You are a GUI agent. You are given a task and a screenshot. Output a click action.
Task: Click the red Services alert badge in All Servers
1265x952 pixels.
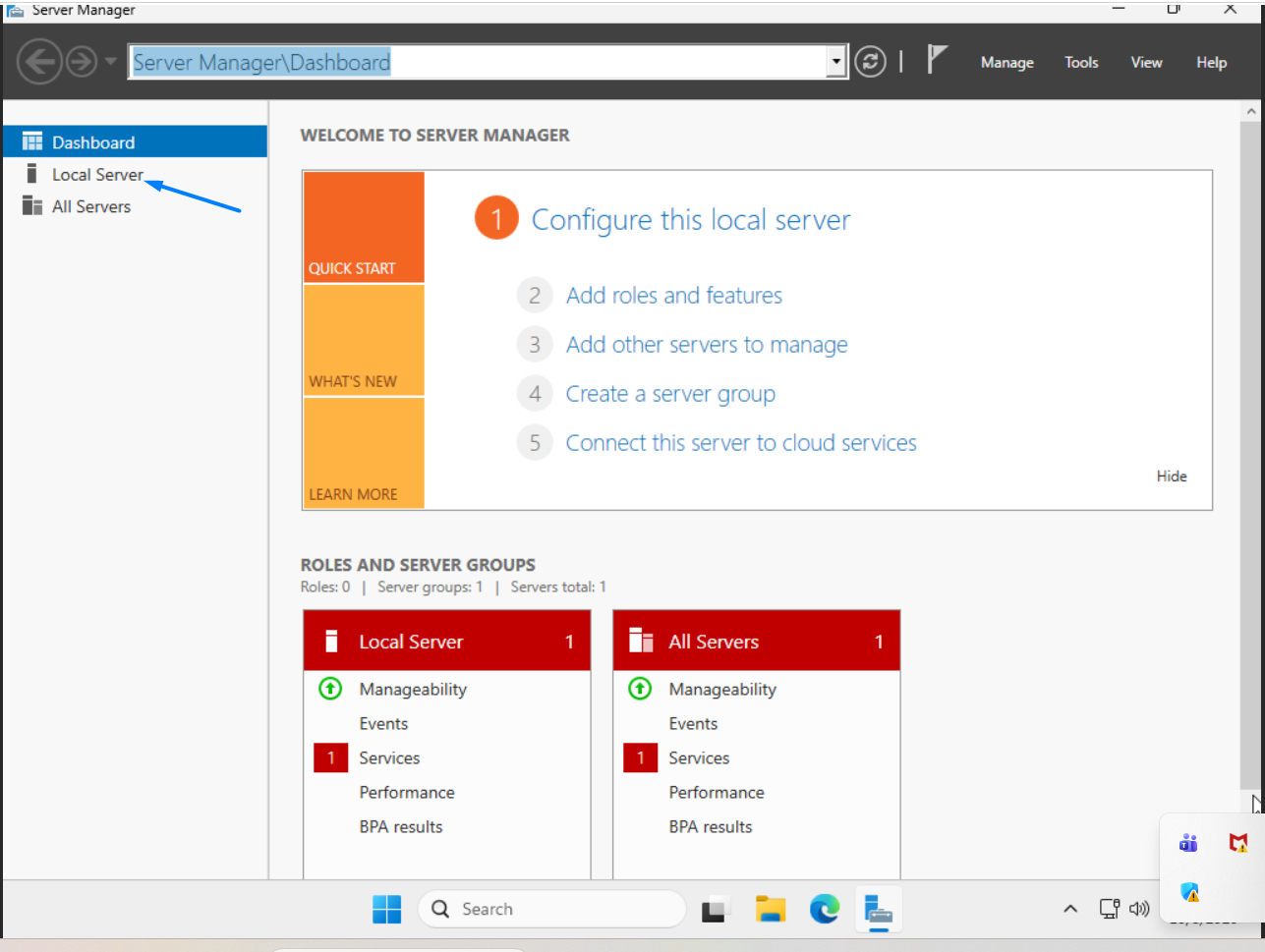coord(641,757)
